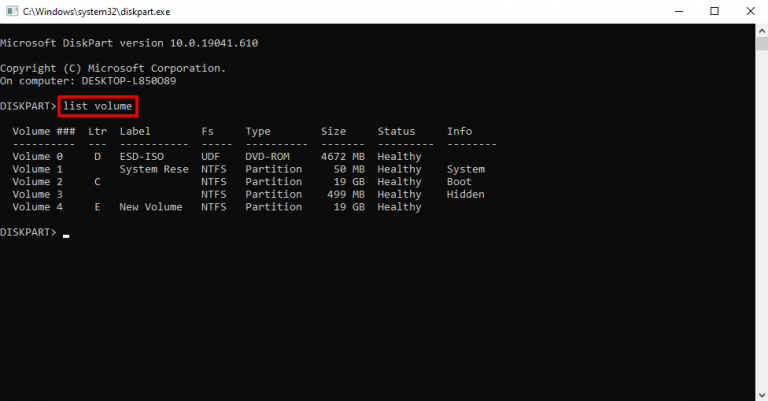The width and height of the screenshot is (768, 401).
Task: Maximize the diskpart console window
Action: click(x=715, y=11)
